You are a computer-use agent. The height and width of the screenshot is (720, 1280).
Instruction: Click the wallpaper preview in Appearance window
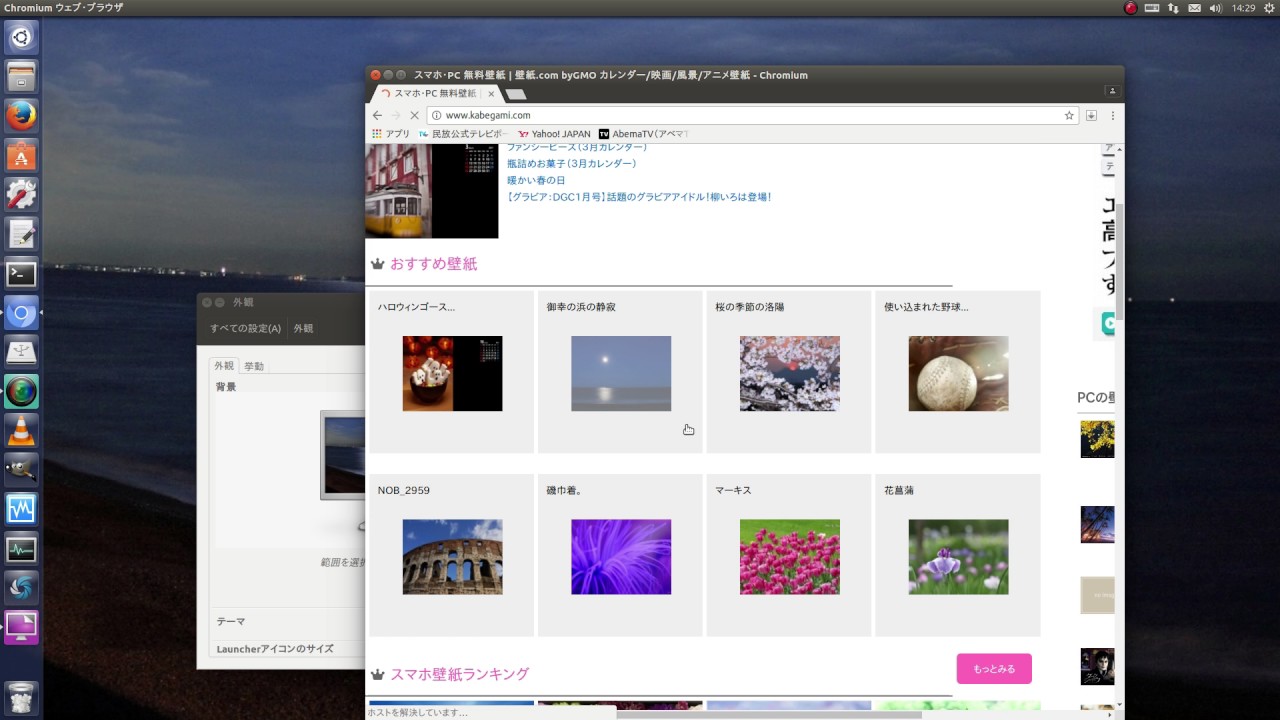[x=343, y=455]
